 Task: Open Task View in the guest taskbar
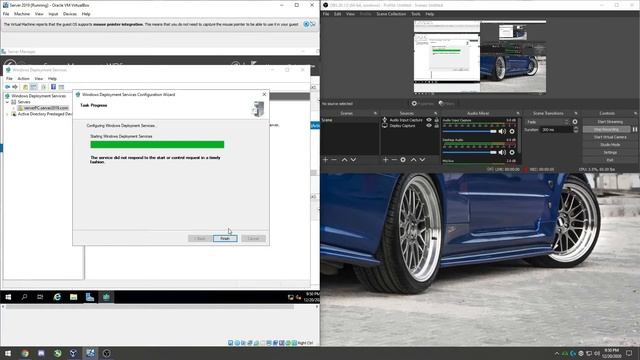click(x=40, y=297)
